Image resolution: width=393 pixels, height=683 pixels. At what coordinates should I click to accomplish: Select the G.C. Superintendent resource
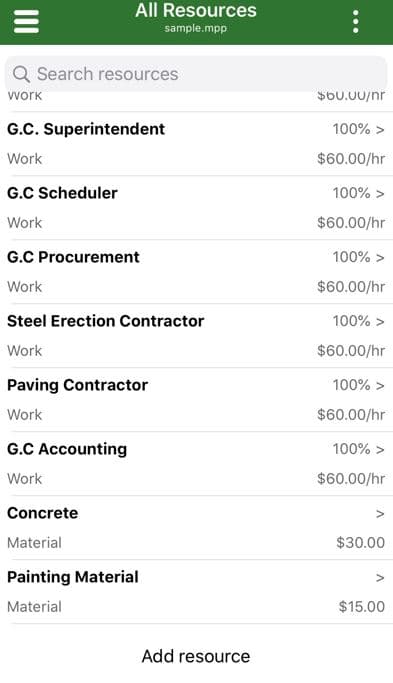point(196,144)
